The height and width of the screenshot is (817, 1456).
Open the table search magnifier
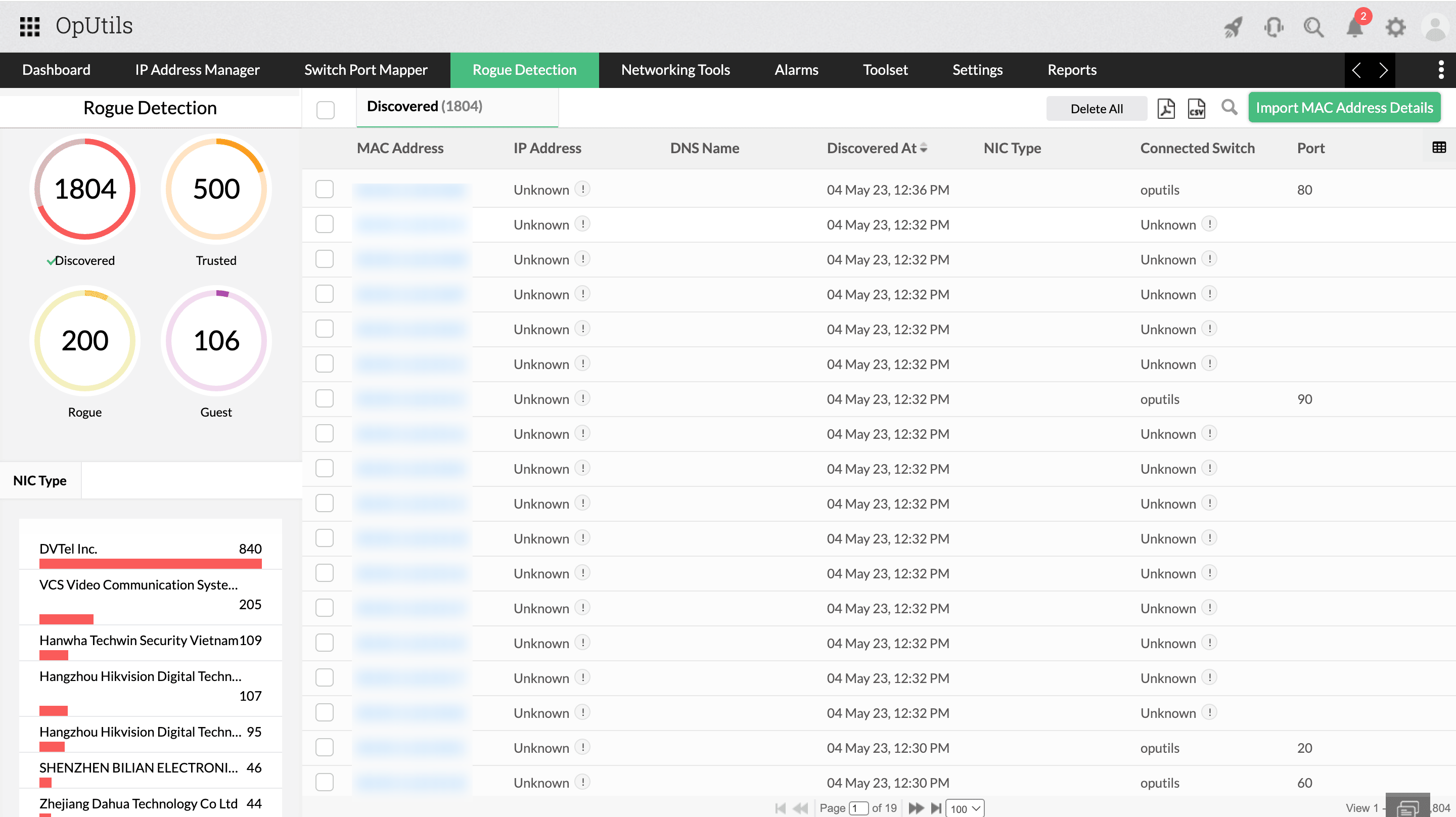tap(1230, 107)
